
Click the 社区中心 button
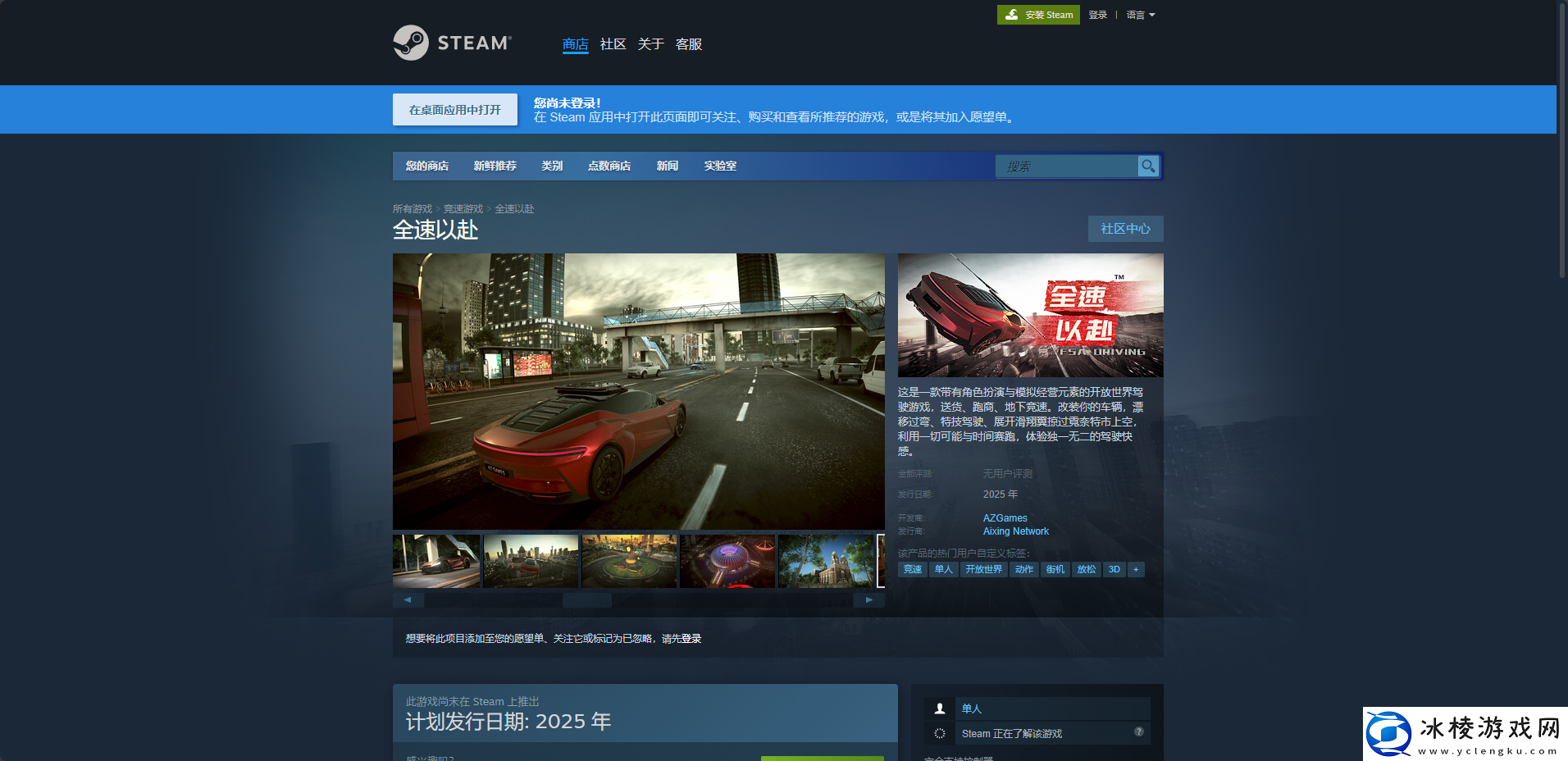1125,229
